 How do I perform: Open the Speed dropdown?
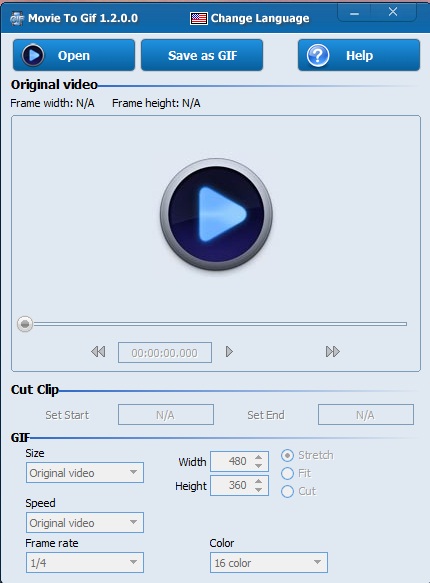tap(85, 522)
